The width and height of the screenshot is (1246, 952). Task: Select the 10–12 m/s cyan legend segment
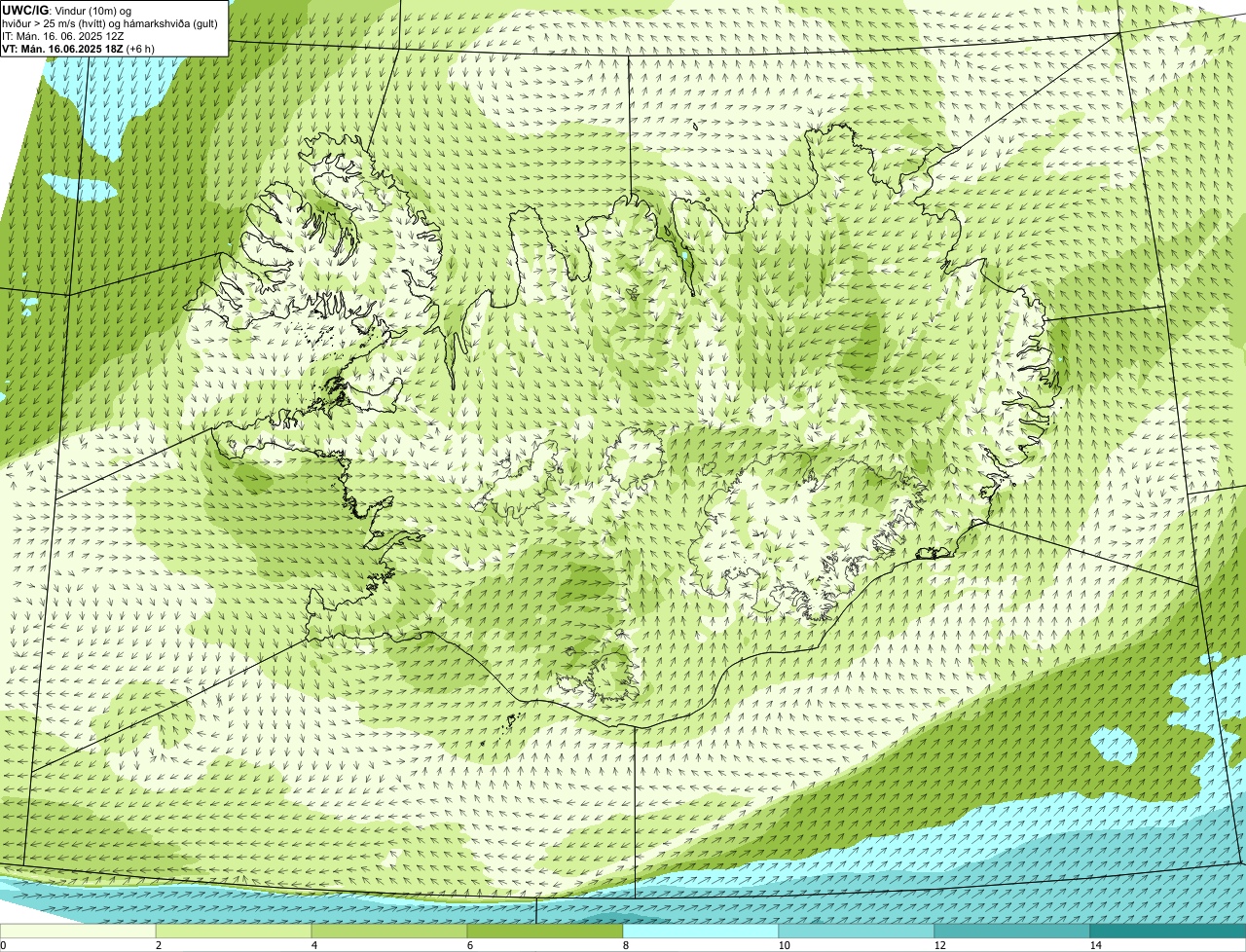coord(857,931)
